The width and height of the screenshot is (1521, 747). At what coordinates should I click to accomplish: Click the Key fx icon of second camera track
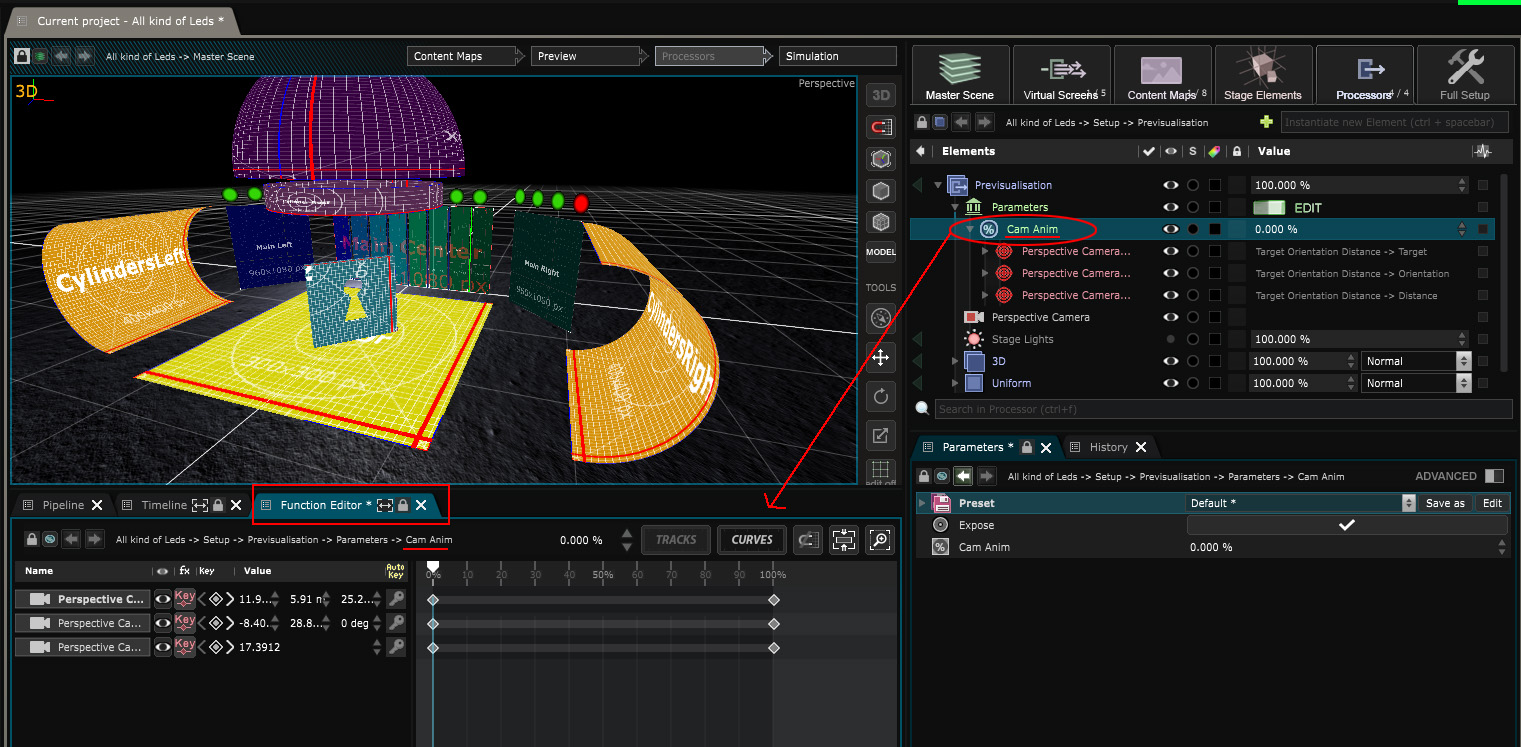(x=185, y=623)
